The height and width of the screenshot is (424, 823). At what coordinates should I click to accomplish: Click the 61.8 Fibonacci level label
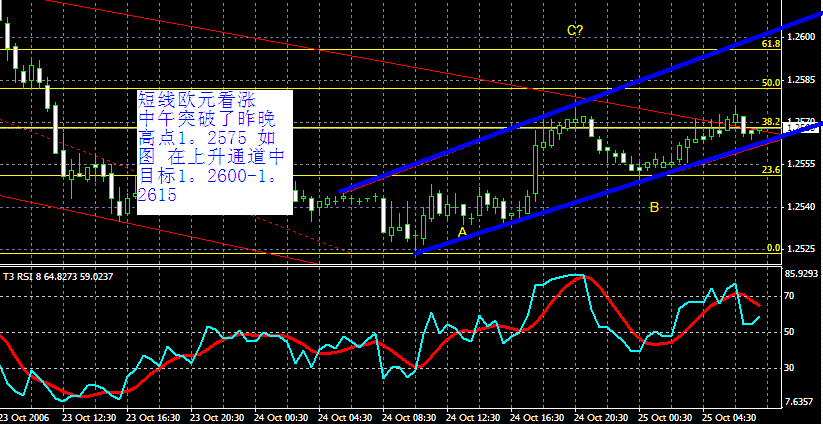click(x=771, y=44)
